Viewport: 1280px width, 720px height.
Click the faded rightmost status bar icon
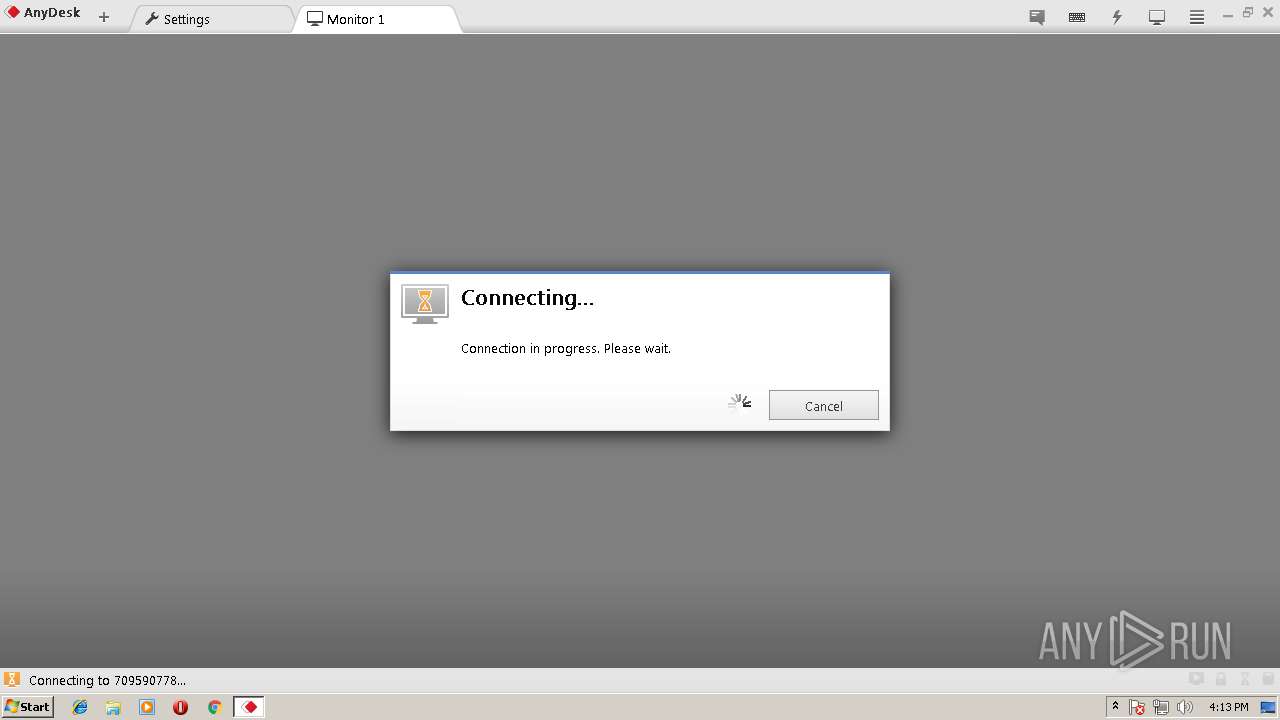coord(1268,678)
